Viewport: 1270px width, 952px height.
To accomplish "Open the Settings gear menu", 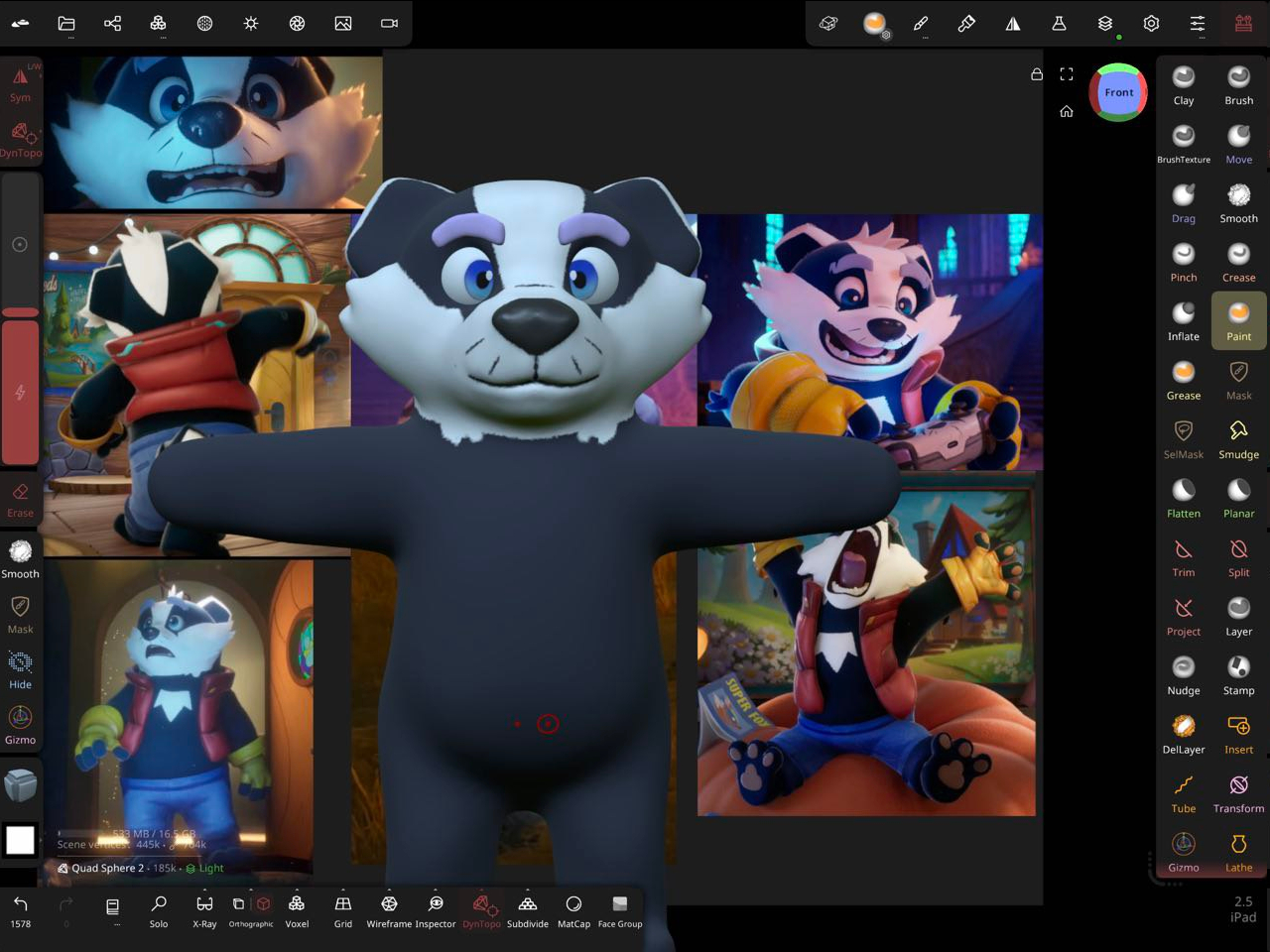I will pos(1151,24).
